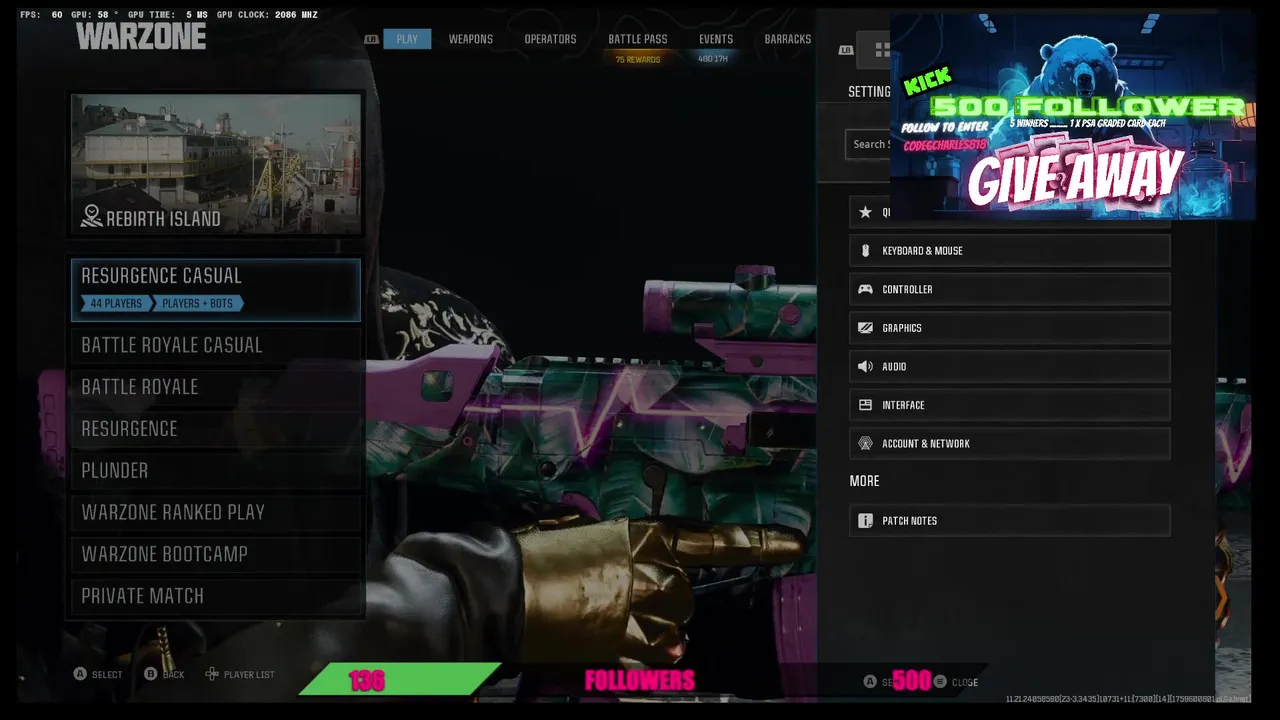Click the Patch Notes info icon
The image size is (1280, 720).
(865, 520)
